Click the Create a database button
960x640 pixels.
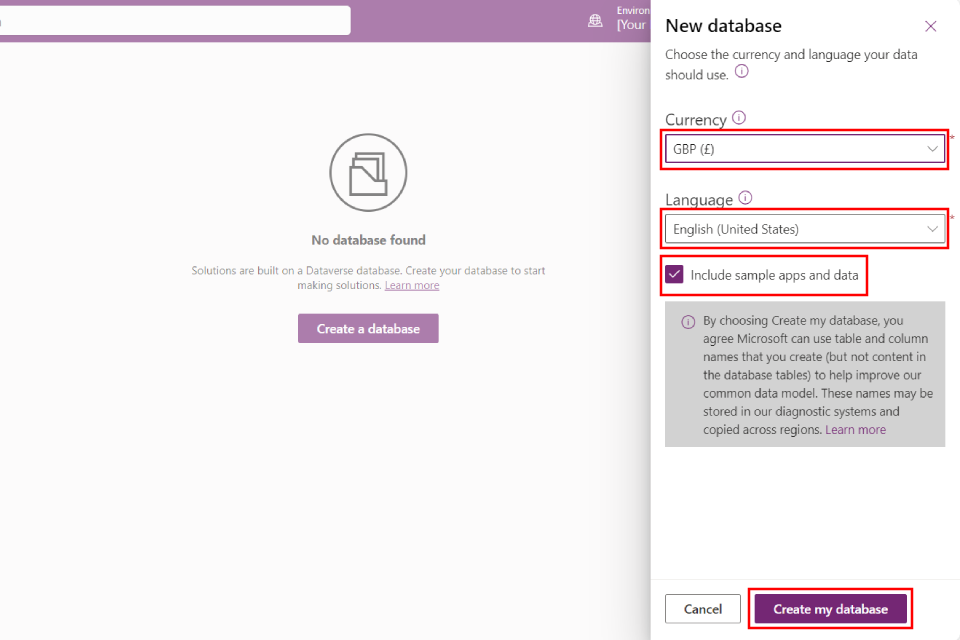(x=368, y=329)
